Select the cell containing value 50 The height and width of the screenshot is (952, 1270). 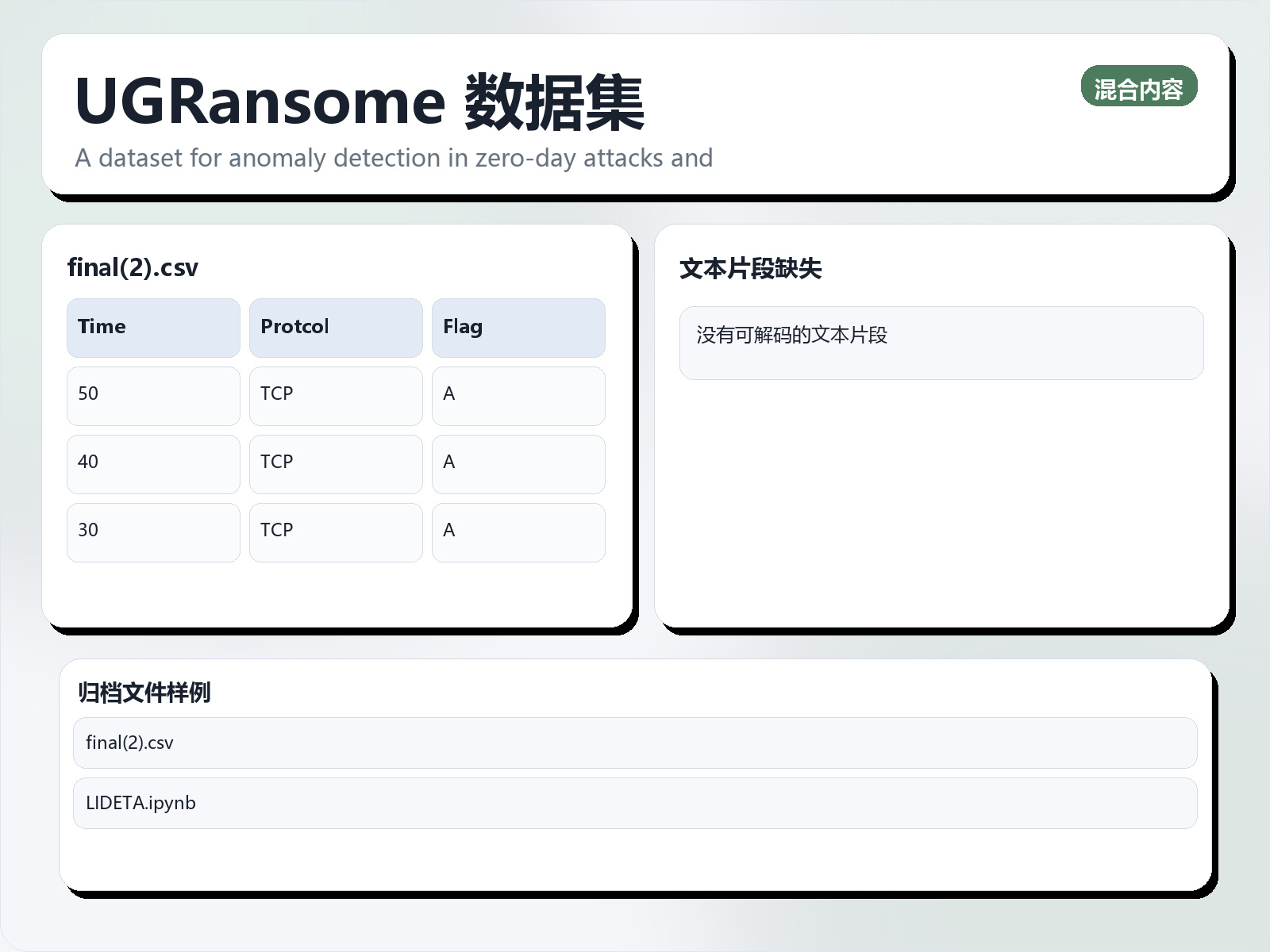coord(152,395)
